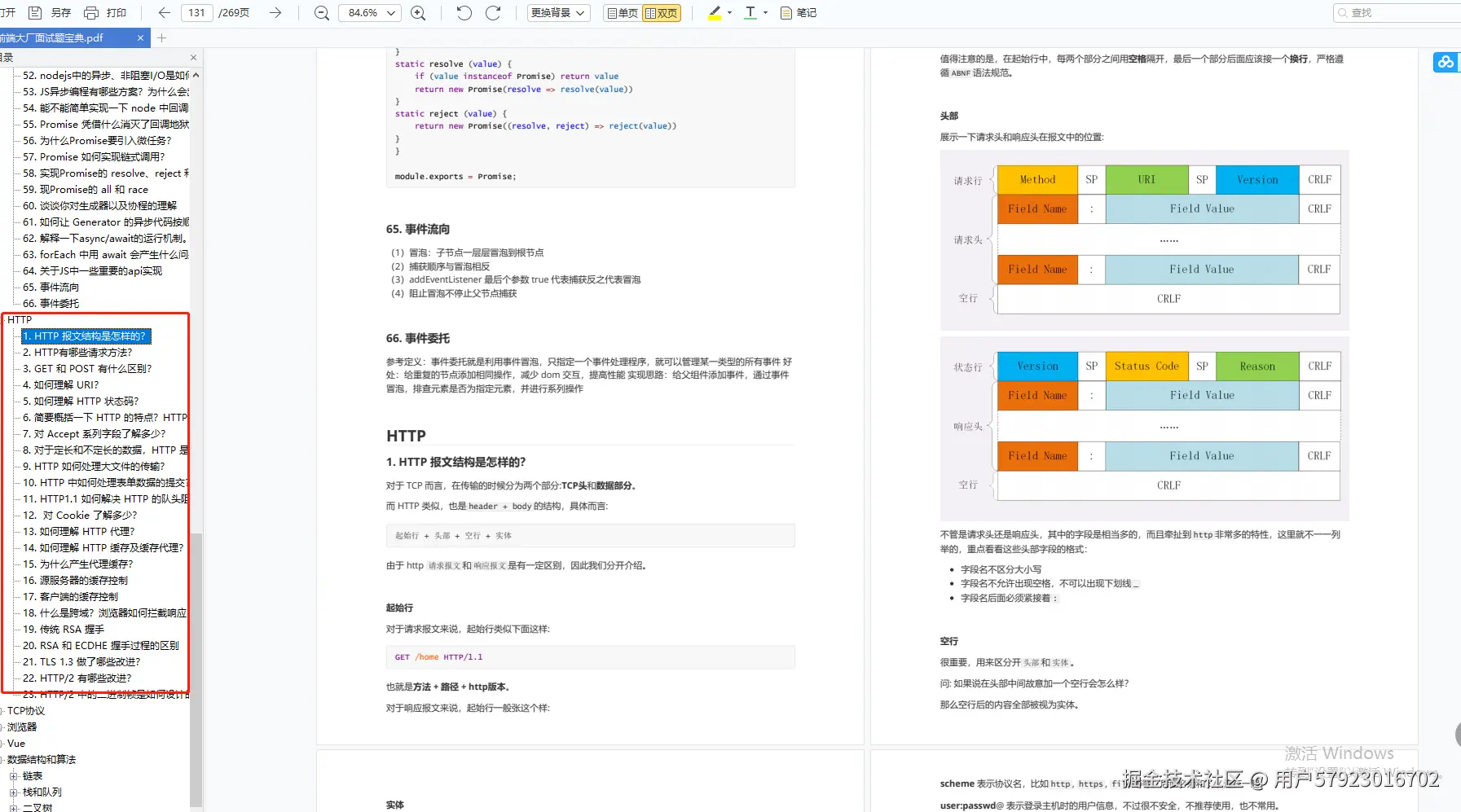Switch to 双页 double page view
This screenshot has height=812, width=1461.
[x=661, y=13]
